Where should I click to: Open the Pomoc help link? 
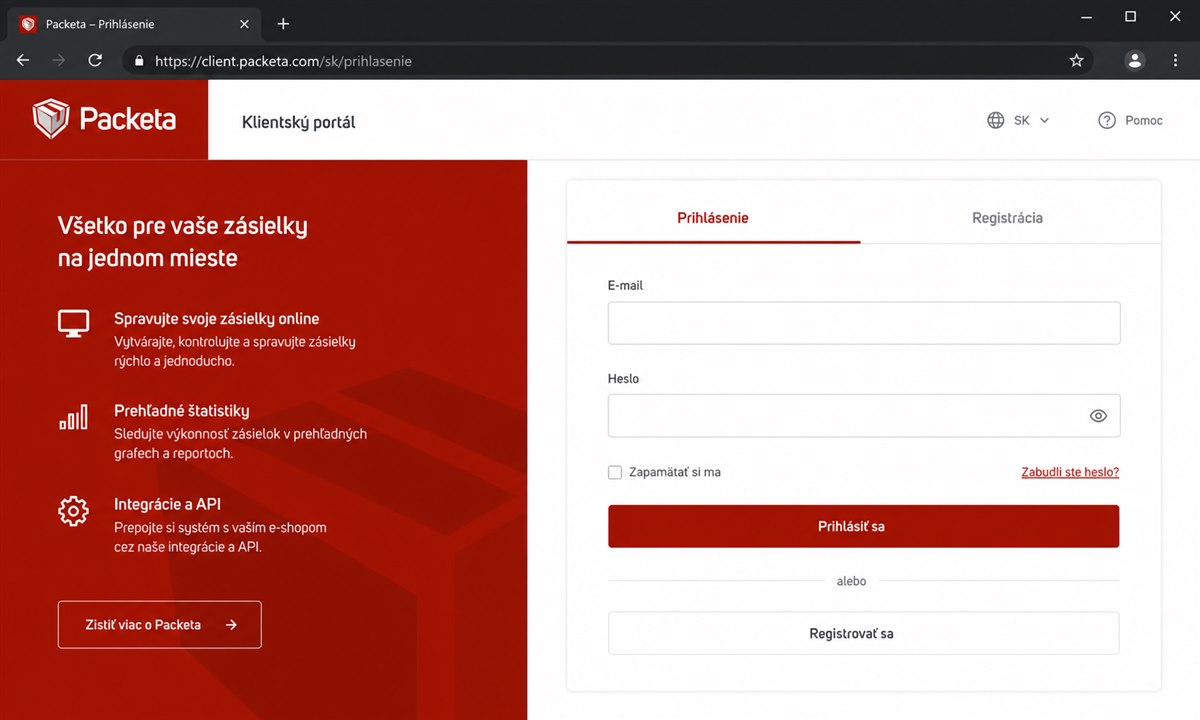click(1143, 120)
